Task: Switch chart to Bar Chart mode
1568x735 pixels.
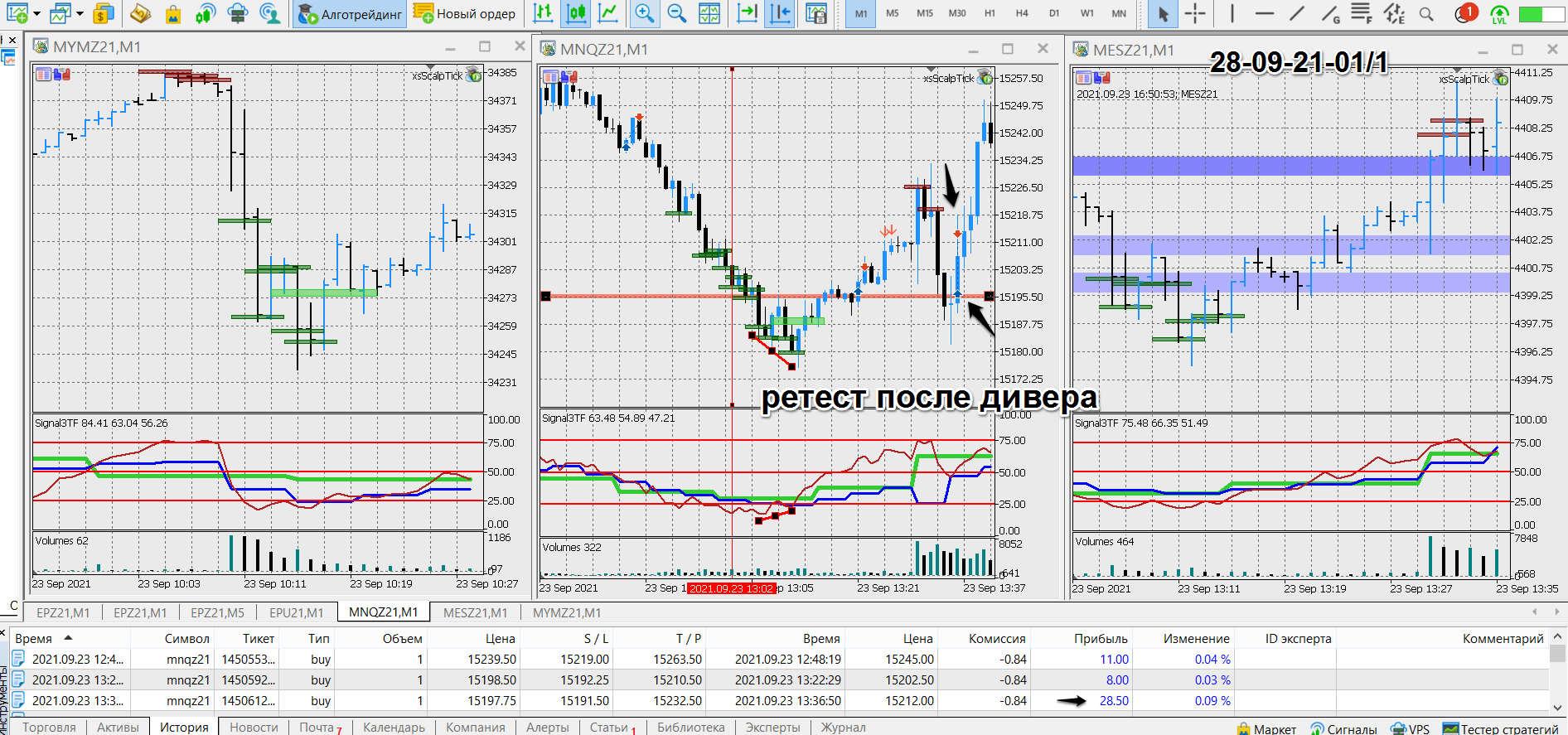Action: [x=544, y=13]
